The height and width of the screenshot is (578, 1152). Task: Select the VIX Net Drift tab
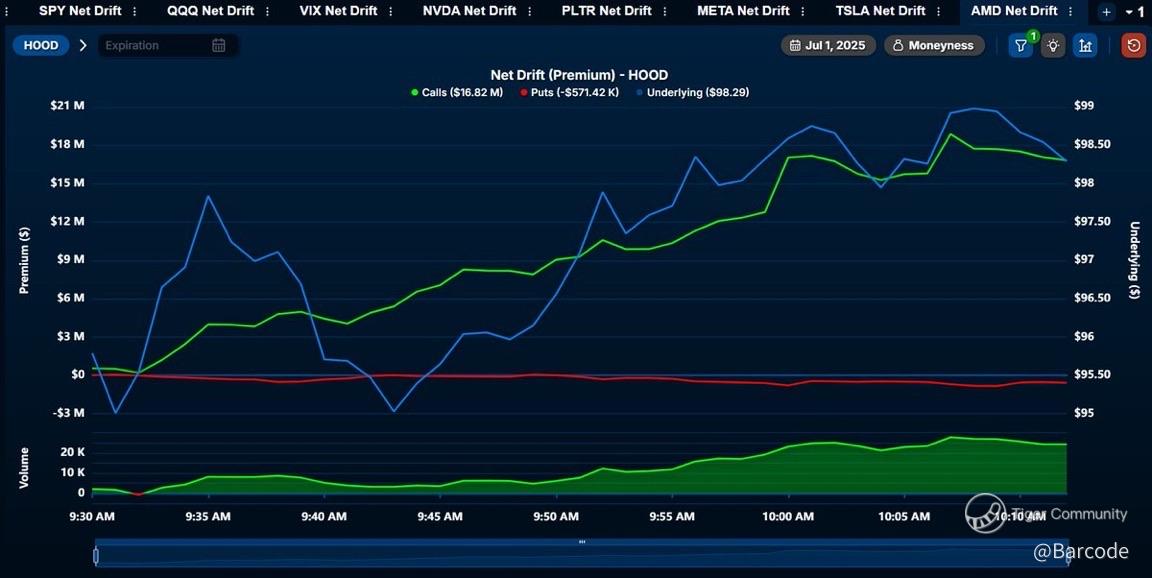(337, 11)
